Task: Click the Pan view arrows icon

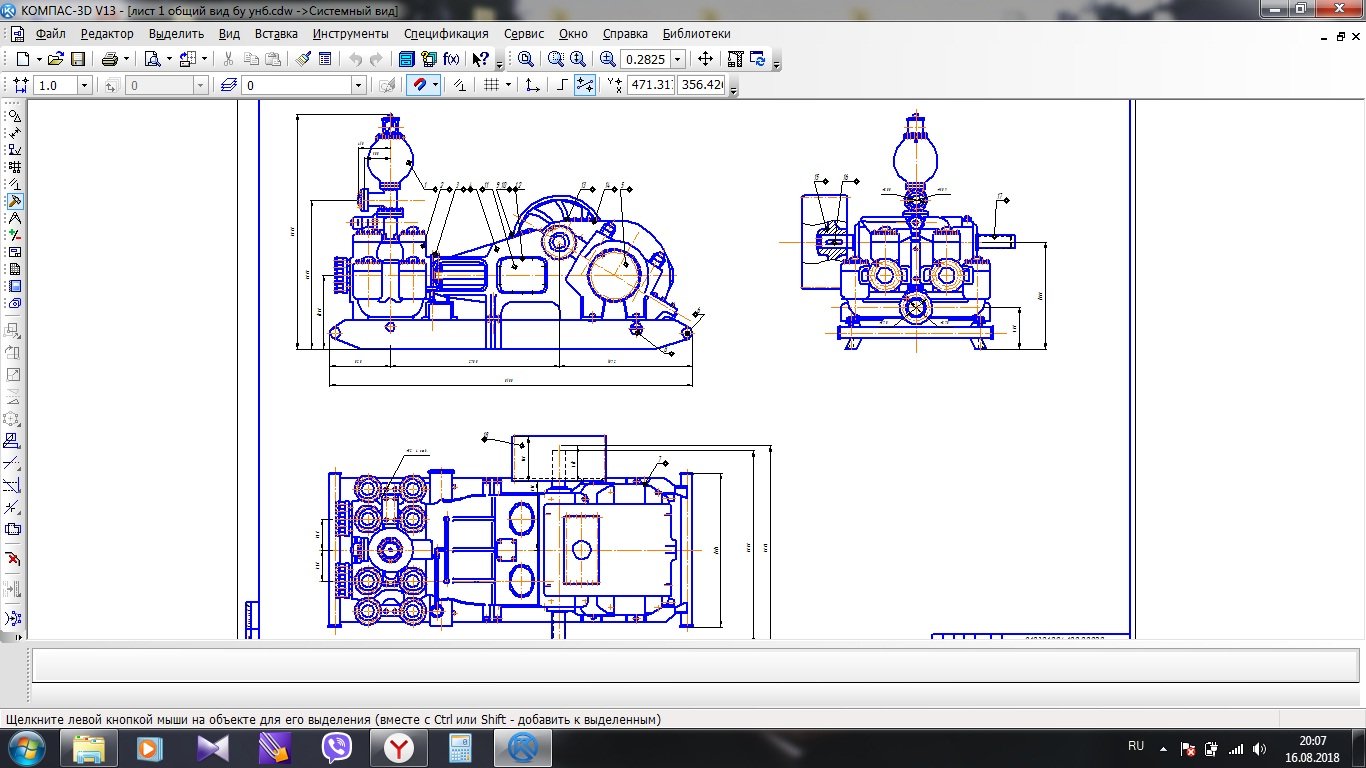Action: (705, 59)
